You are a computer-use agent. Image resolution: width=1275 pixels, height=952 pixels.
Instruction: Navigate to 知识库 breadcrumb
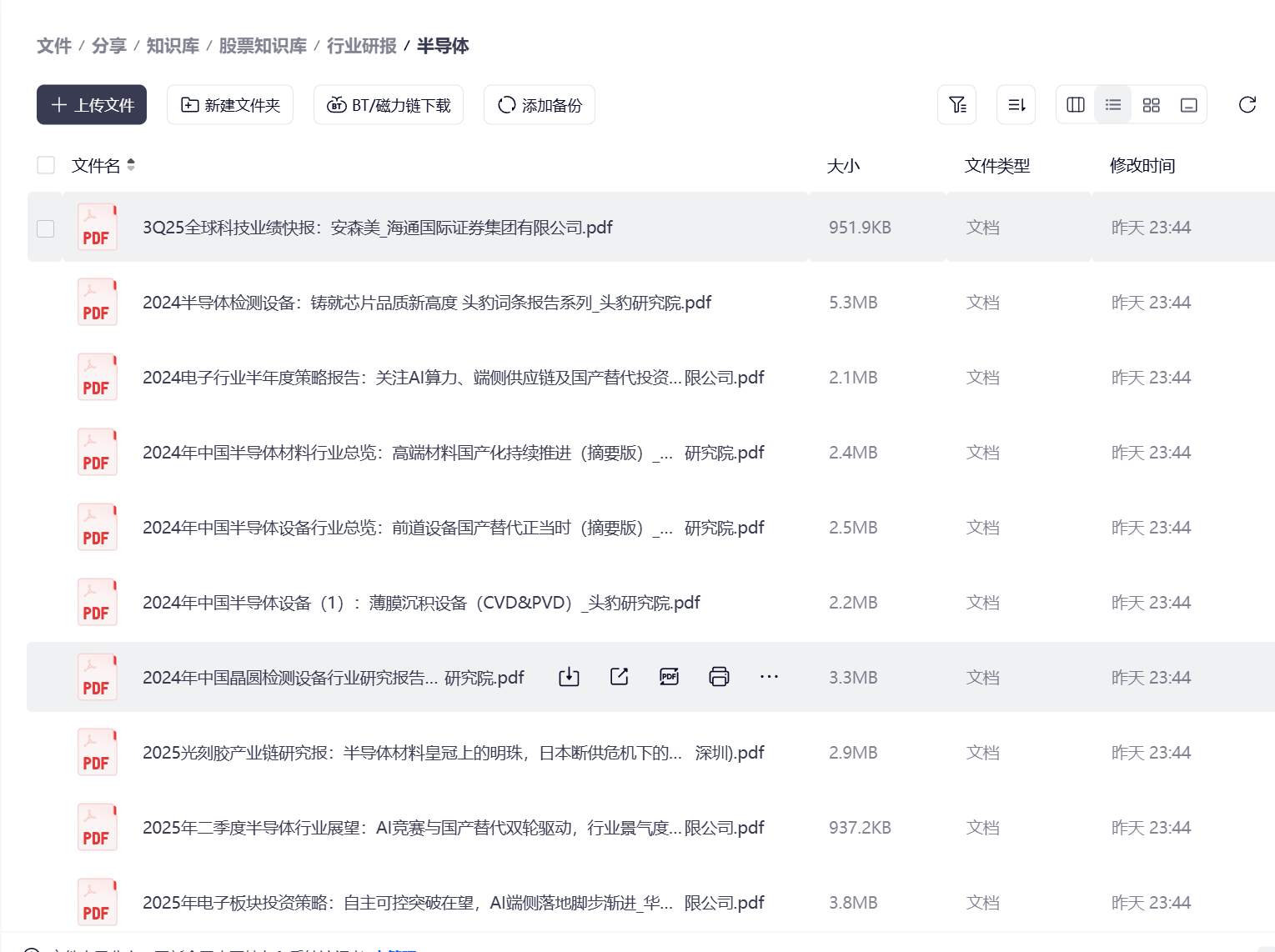(173, 46)
